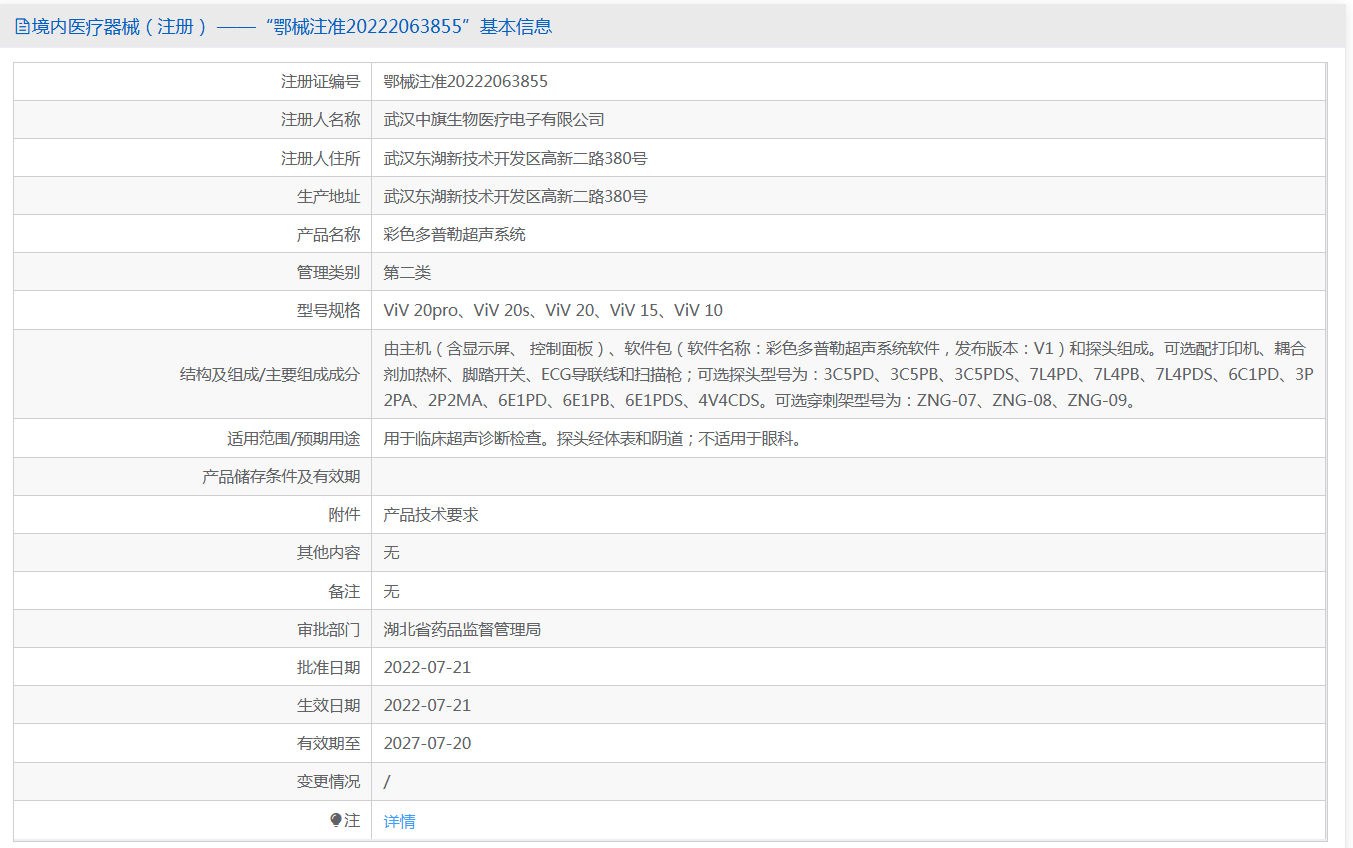This screenshot has width=1353, height=848.
Task: Select the 产品储存条件及有效期 label
Action: click(281, 477)
